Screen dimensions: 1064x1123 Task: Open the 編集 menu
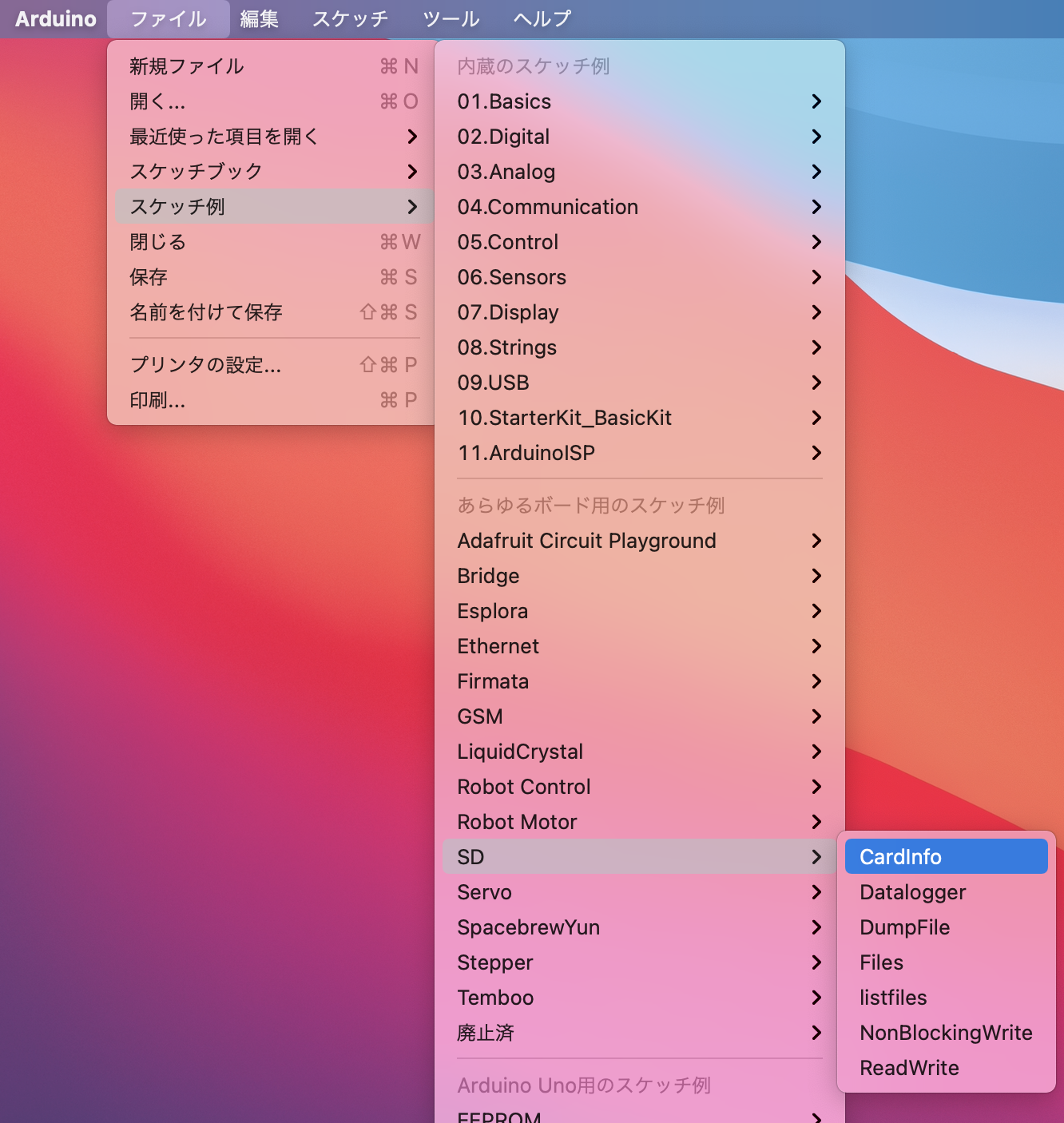(260, 18)
